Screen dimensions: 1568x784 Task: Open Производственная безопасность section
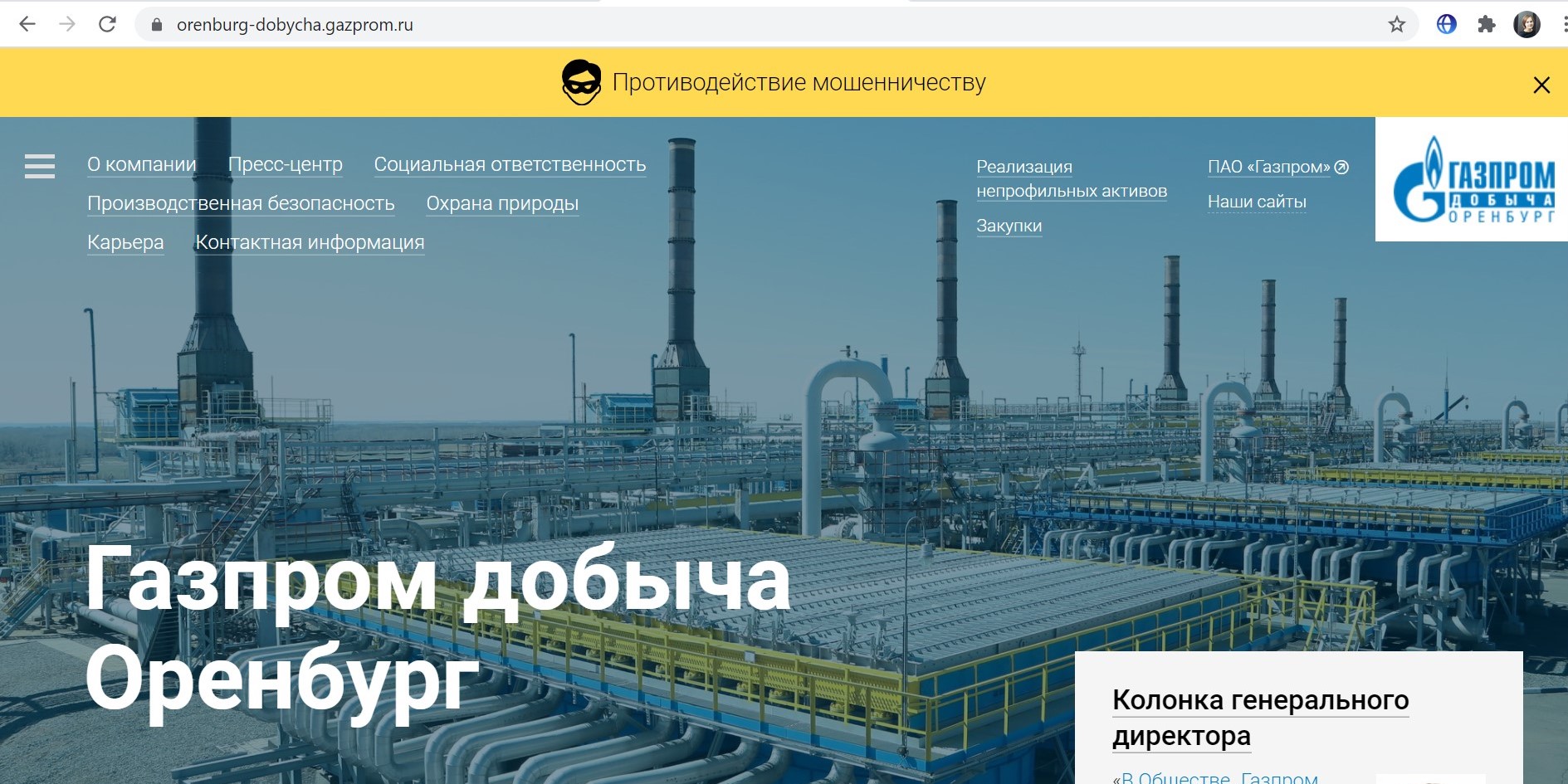(x=241, y=203)
